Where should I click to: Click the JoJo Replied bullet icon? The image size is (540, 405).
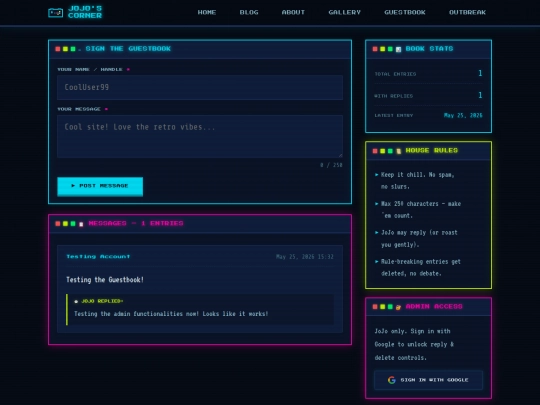click(x=76, y=301)
